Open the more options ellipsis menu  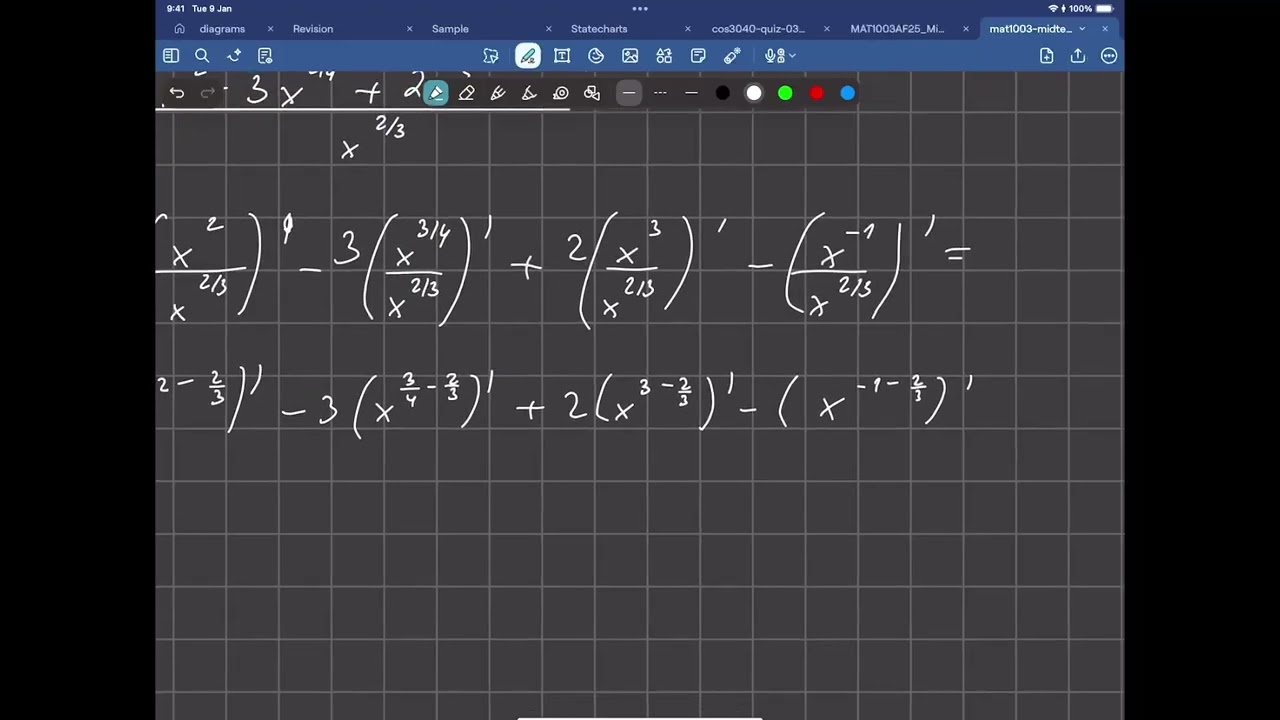[x=1109, y=56]
